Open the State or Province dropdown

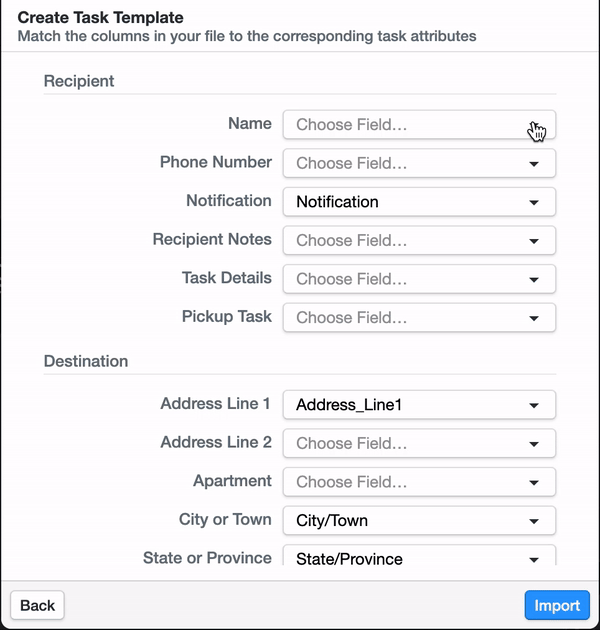(419, 555)
